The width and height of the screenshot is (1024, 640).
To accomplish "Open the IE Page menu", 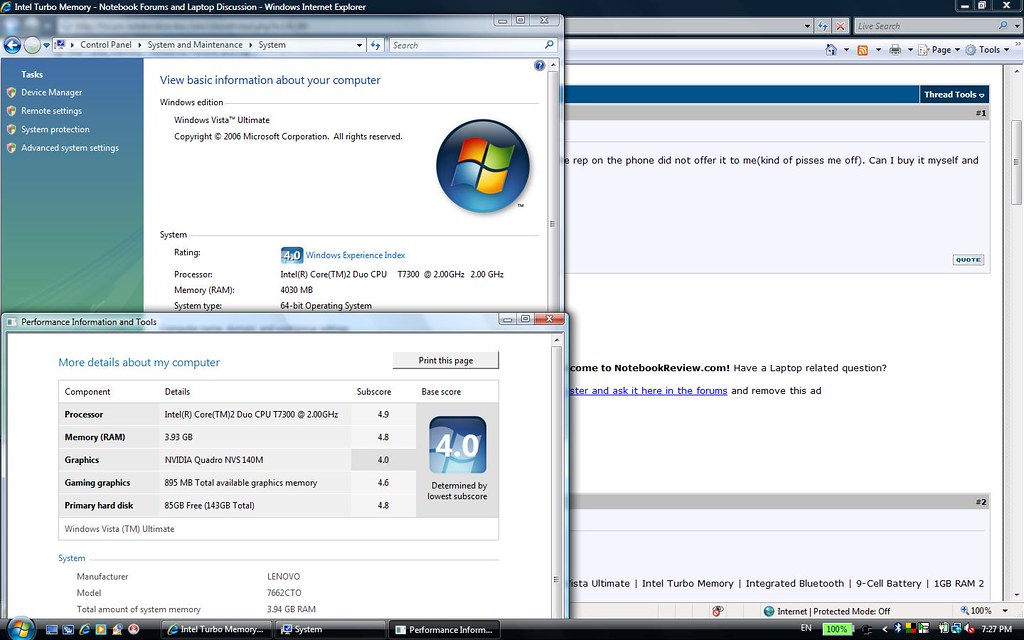I will [x=939, y=50].
